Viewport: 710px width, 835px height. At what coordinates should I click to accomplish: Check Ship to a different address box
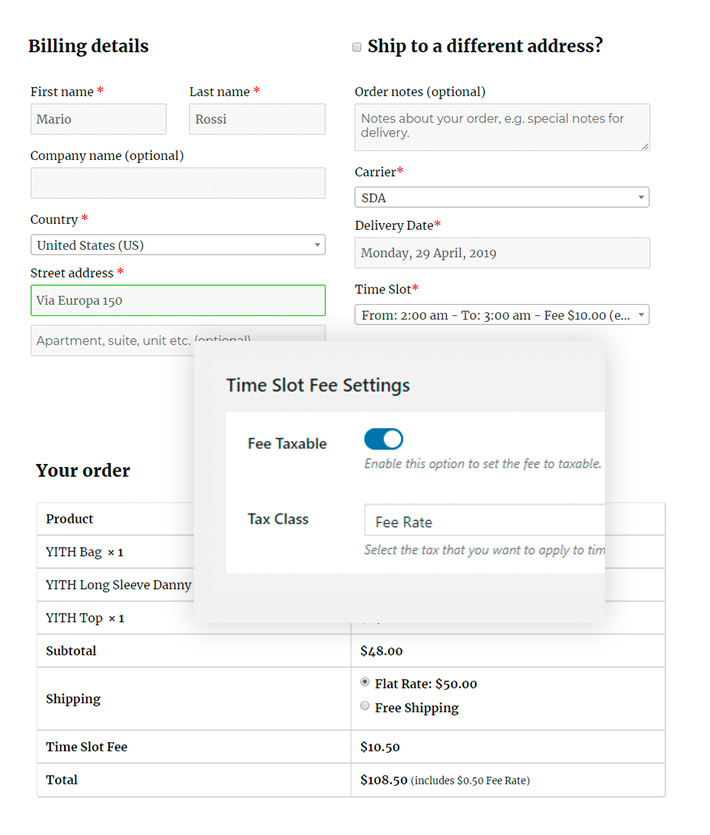click(357, 47)
